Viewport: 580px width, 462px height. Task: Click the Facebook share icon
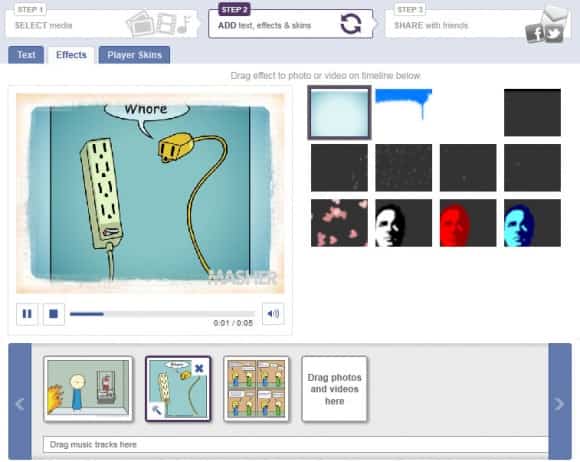click(x=534, y=34)
